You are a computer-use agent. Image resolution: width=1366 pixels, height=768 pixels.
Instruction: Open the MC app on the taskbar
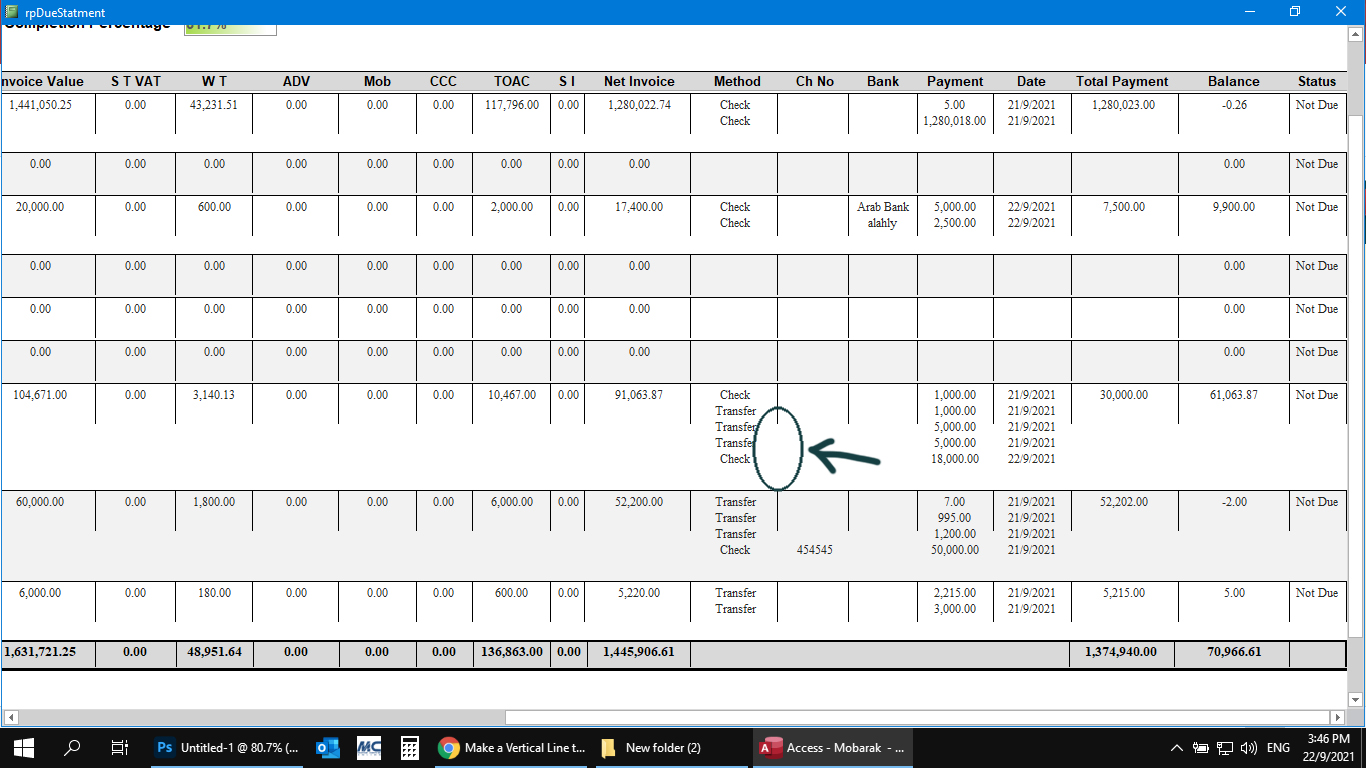pyautogui.click(x=368, y=747)
